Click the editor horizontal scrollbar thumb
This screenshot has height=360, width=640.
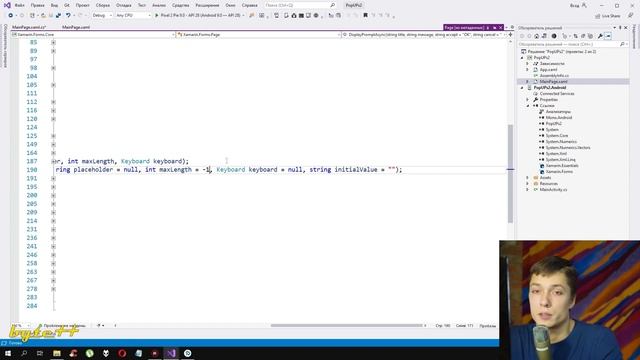(347, 326)
